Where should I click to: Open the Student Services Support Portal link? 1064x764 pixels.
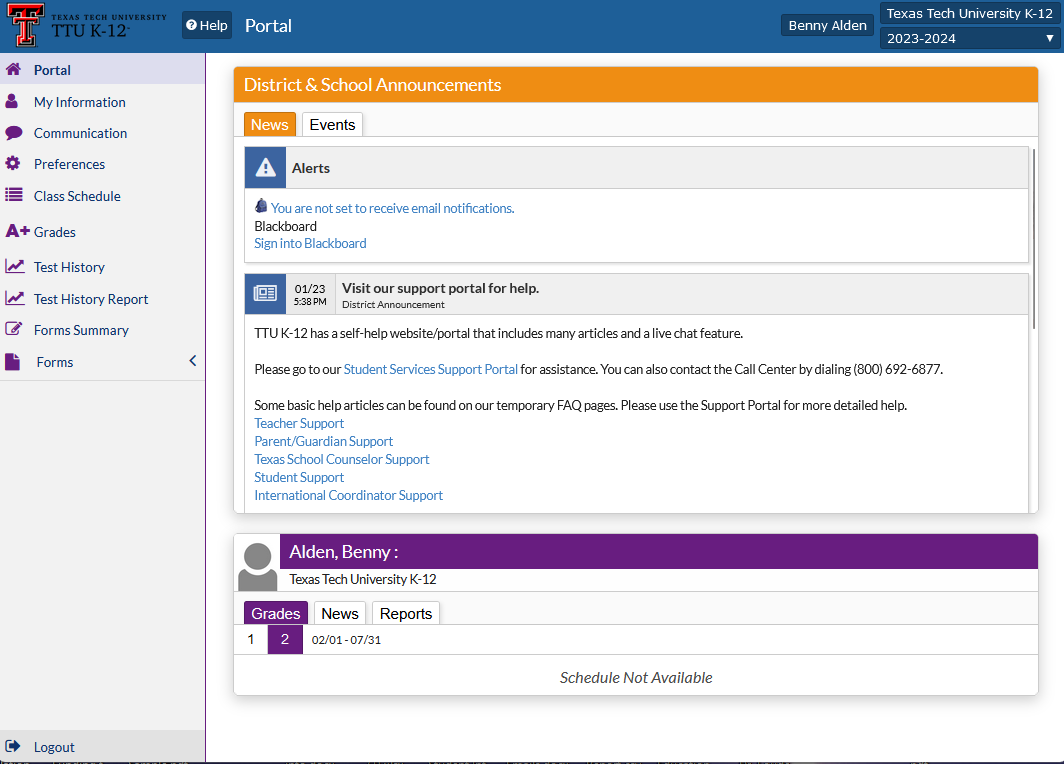430,368
